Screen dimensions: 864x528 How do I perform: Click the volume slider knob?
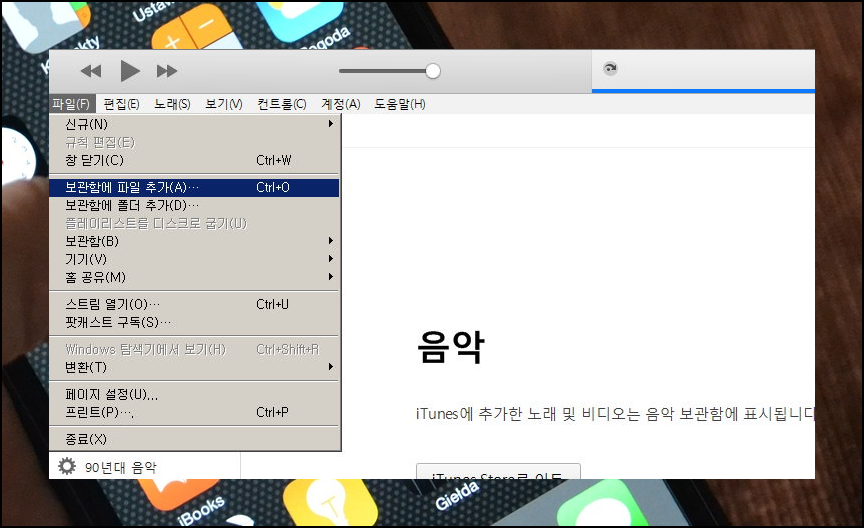click(x=433, y=71)
